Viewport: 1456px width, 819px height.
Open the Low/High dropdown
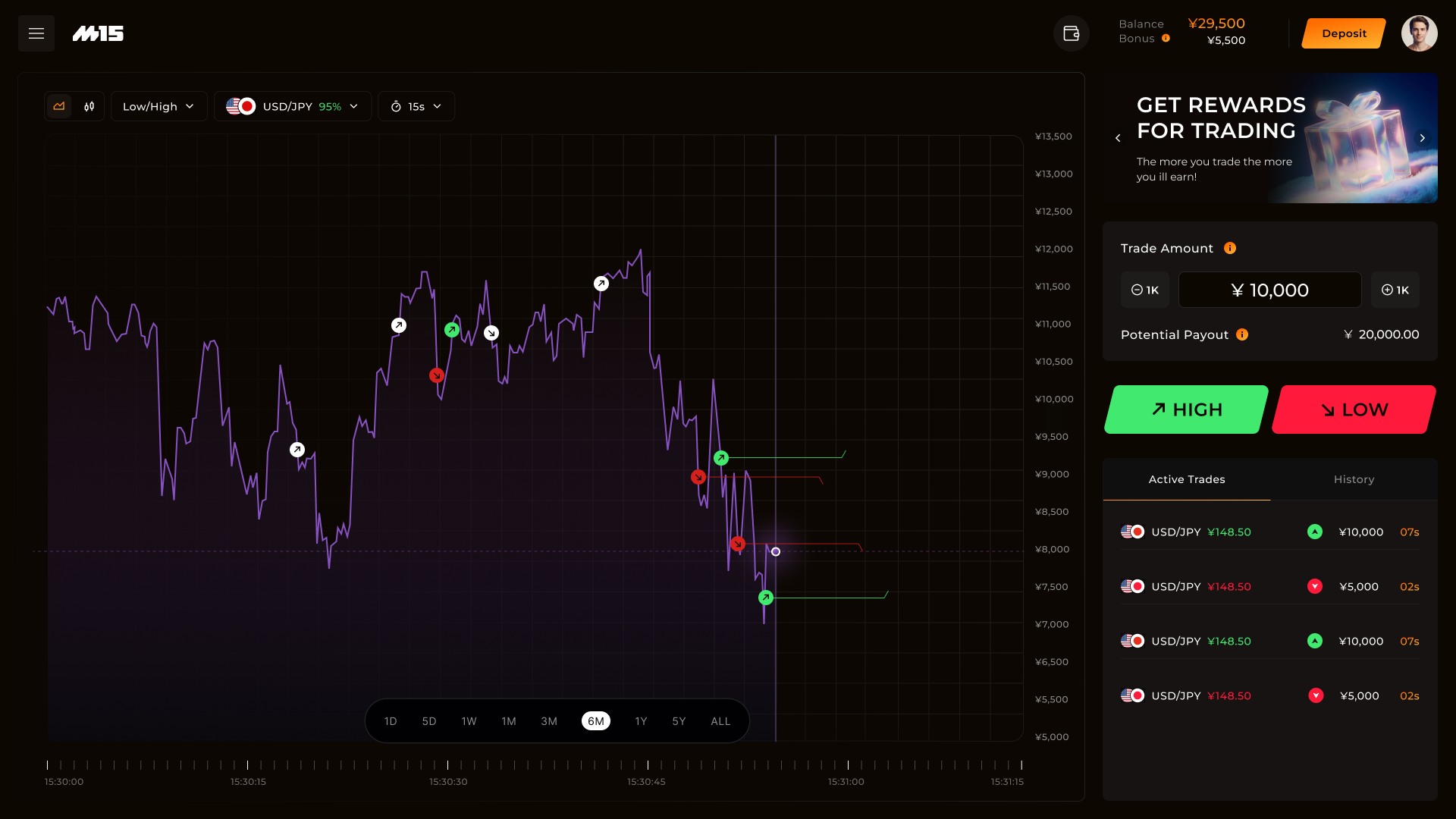[158, 106]
